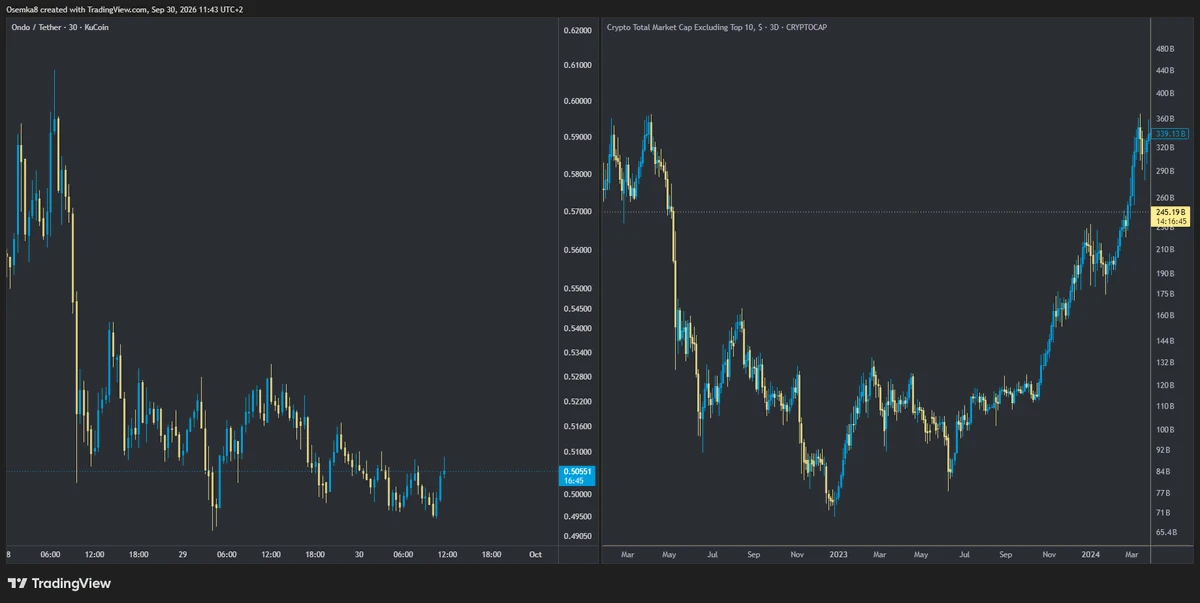Click the 0.62000 price axis label
The height and width of the screenshot is (603, 1200).
pyautogui.click(x=578, y=31)
